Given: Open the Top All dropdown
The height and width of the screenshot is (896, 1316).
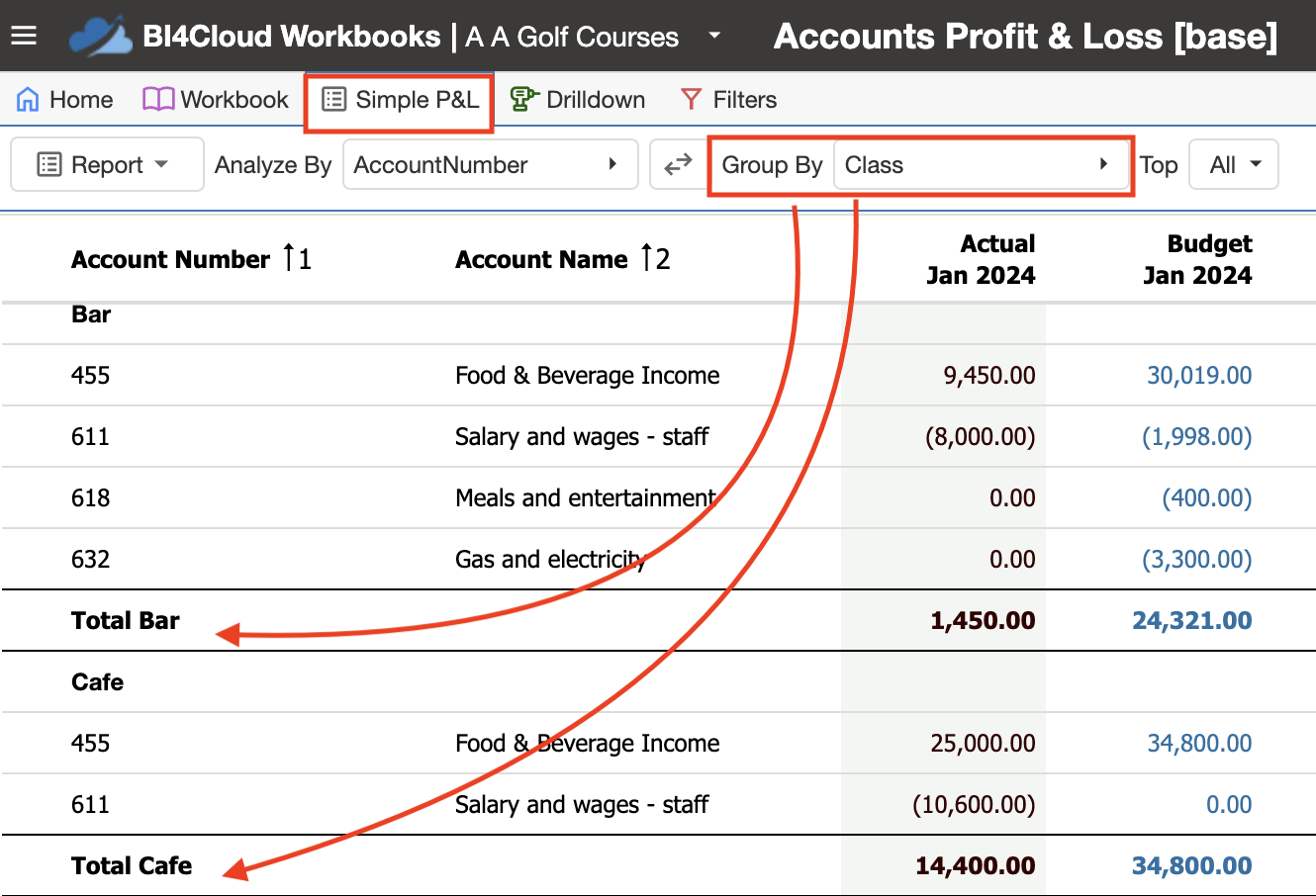Looking at the screenshot, I should tap(1234, 165).
